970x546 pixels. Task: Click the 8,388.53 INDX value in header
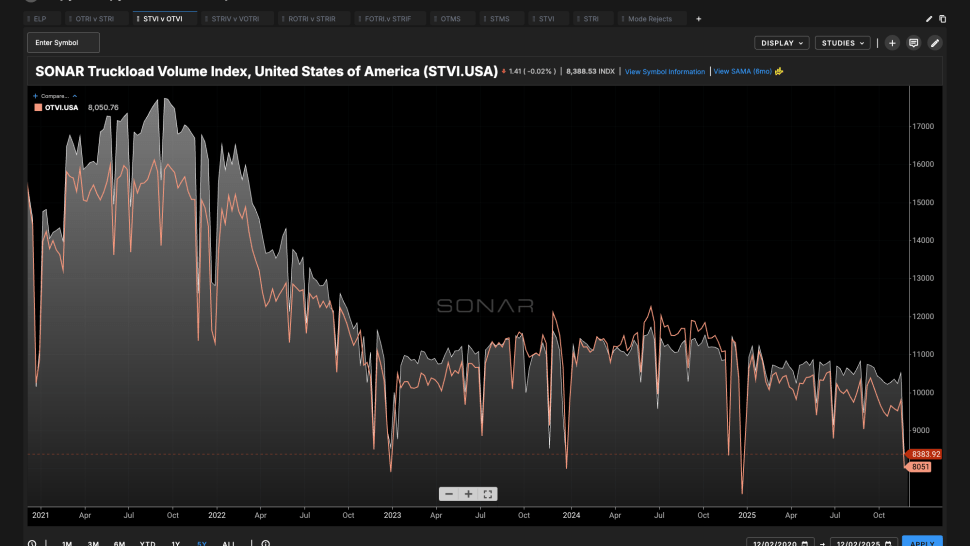(590, 72)
